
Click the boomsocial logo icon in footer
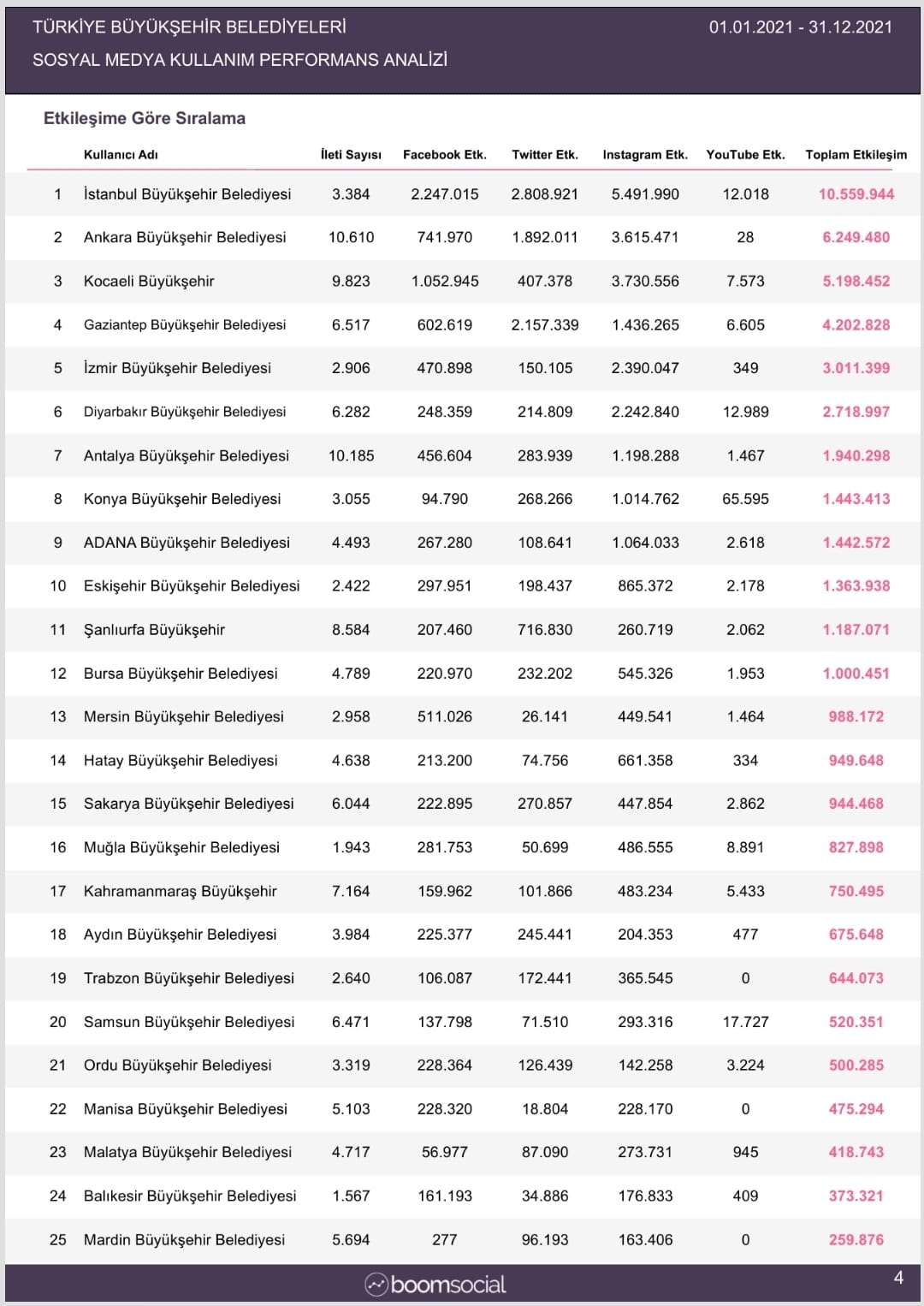click(x=376, y=1285)
